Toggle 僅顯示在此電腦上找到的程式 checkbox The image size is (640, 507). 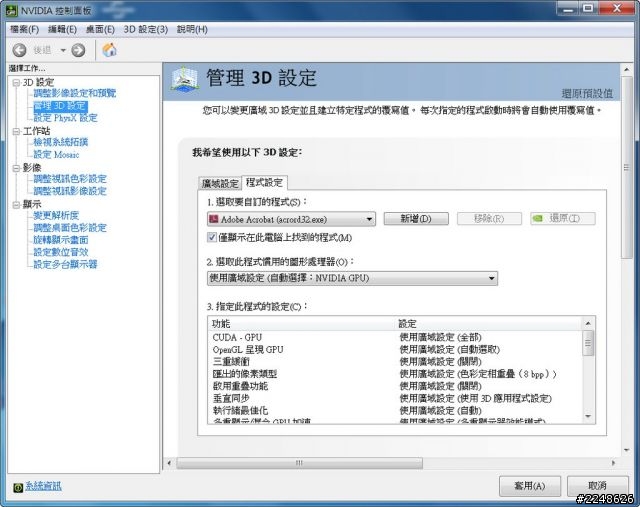[212, 237]
